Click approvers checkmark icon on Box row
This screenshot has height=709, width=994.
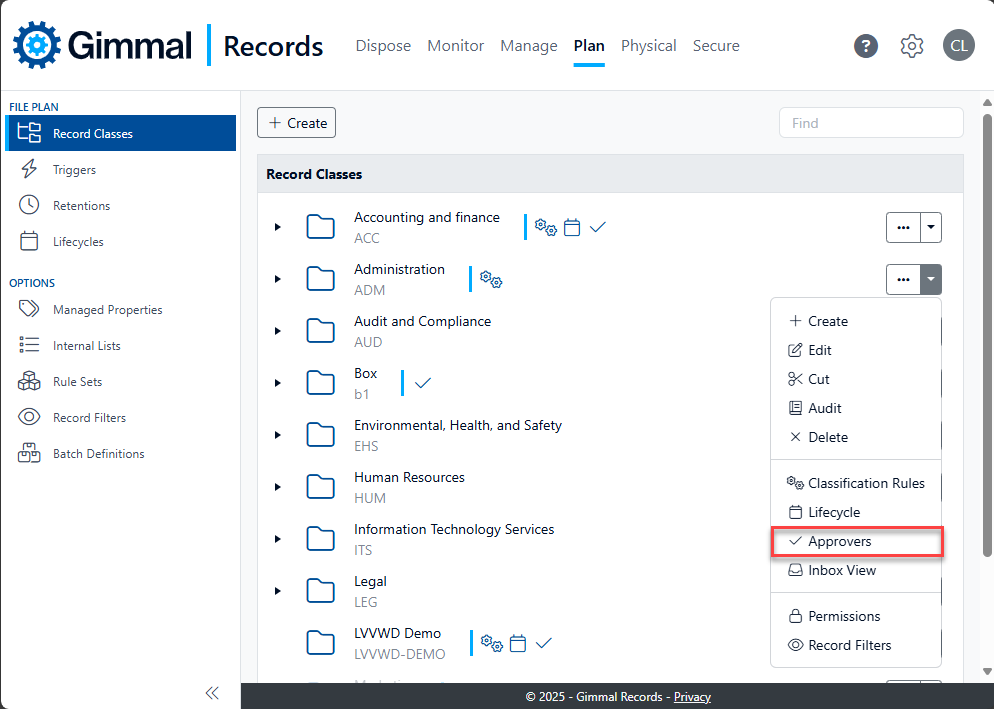[x=423, y=383]
